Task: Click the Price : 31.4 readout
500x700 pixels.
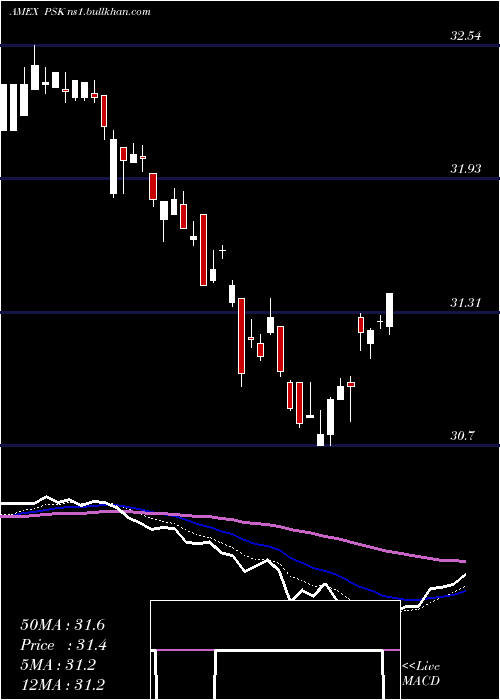Action: (x=63, y=645)
